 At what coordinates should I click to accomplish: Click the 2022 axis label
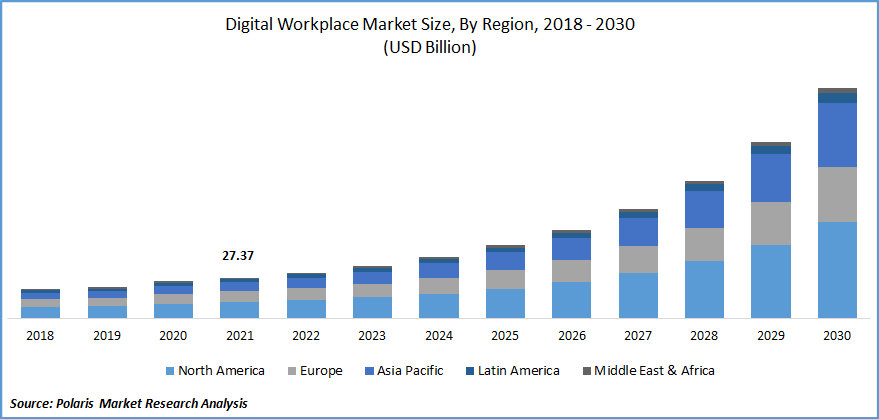[306, 336]
